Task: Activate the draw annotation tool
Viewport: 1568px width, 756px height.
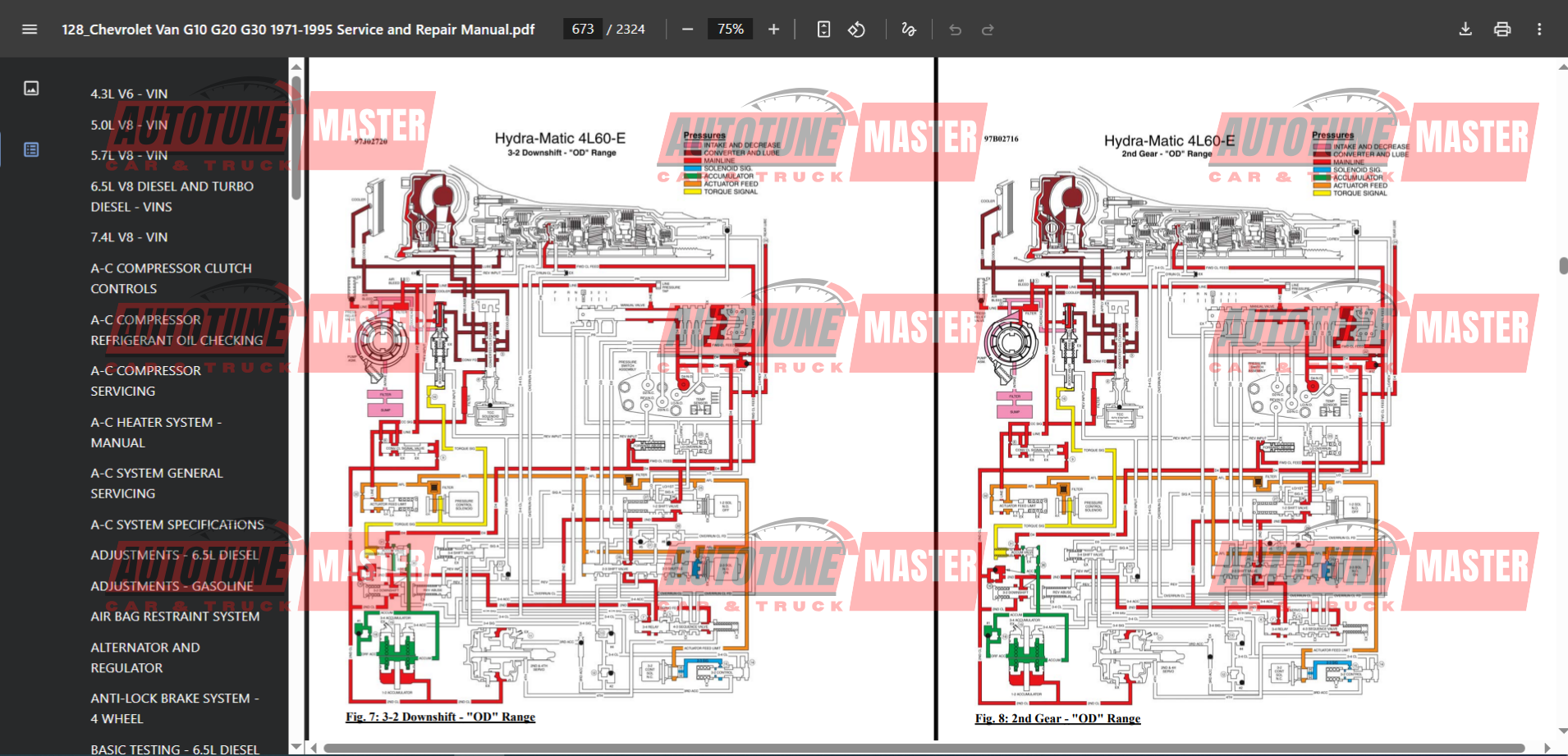Action: tap(908, 30)
